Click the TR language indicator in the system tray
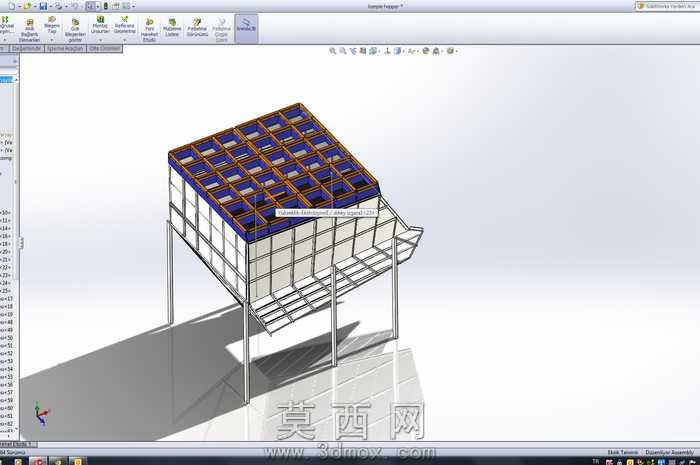Screen dimensions: 700x465 [596, 461]
